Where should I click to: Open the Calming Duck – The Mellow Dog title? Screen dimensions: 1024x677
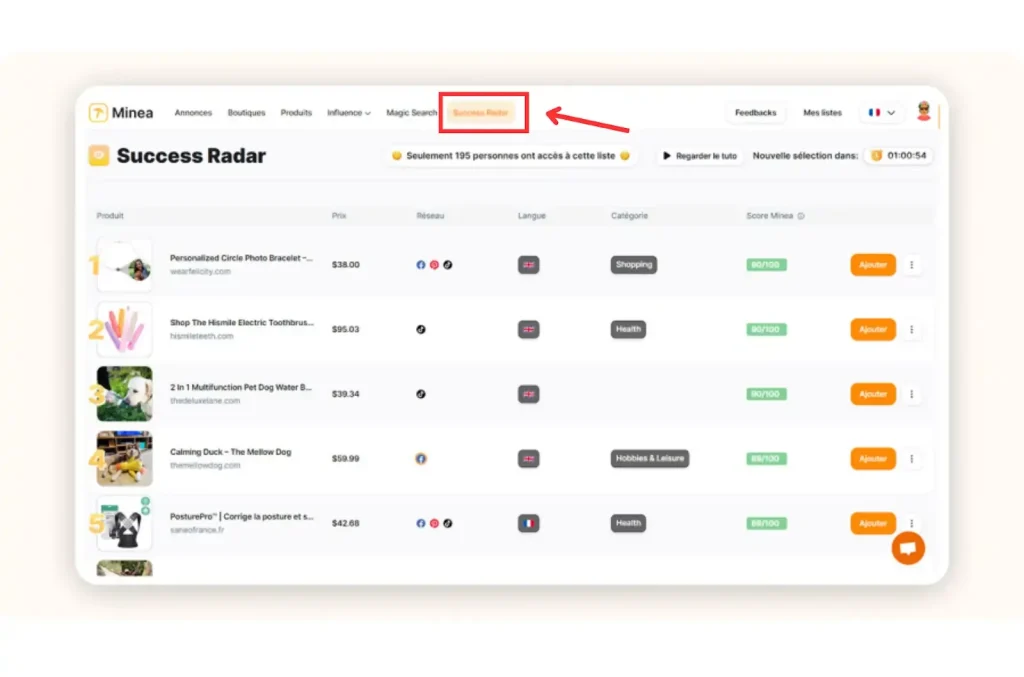(x=231, y=452)
